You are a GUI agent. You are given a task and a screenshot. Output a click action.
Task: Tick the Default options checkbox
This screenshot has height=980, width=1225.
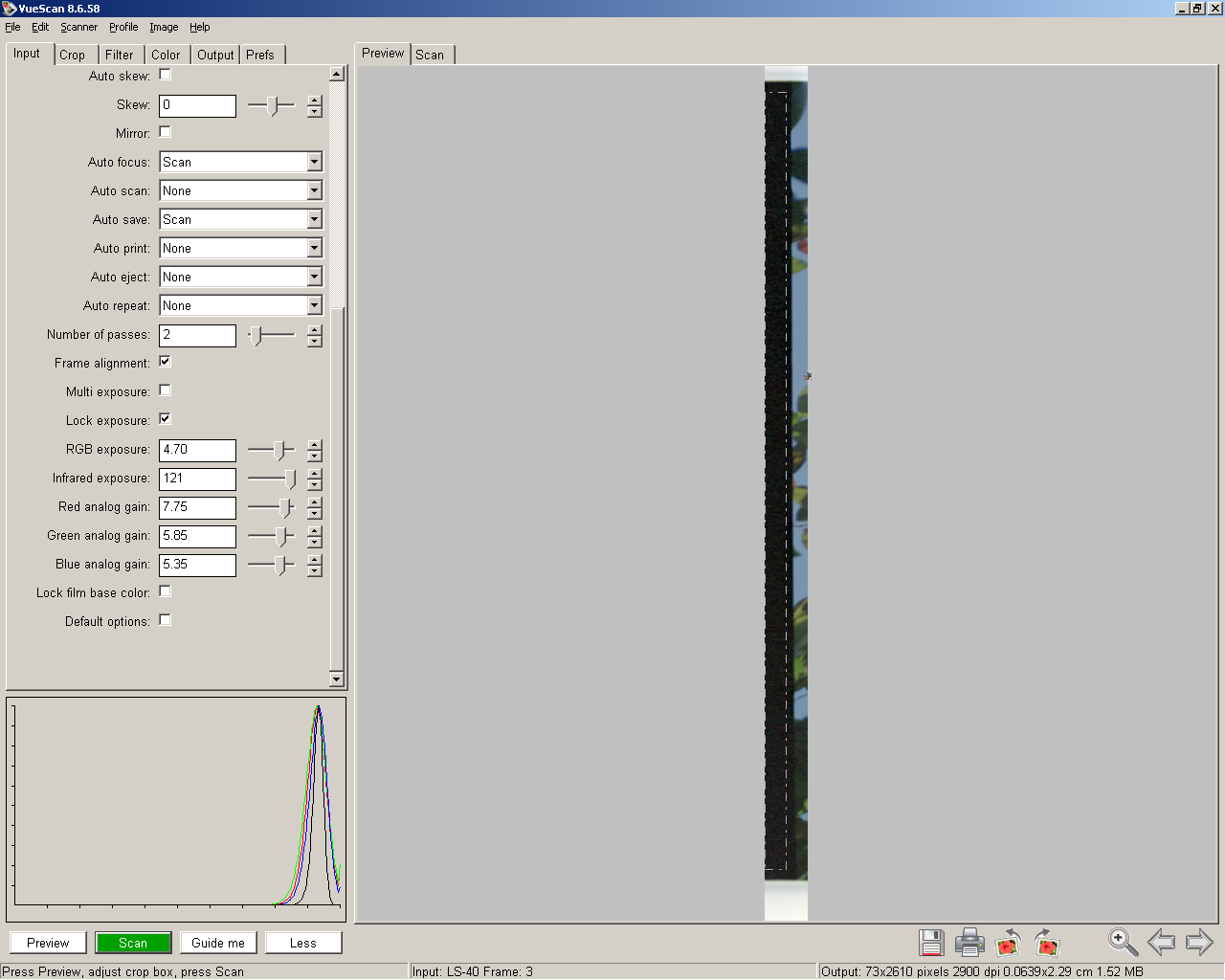165,620
